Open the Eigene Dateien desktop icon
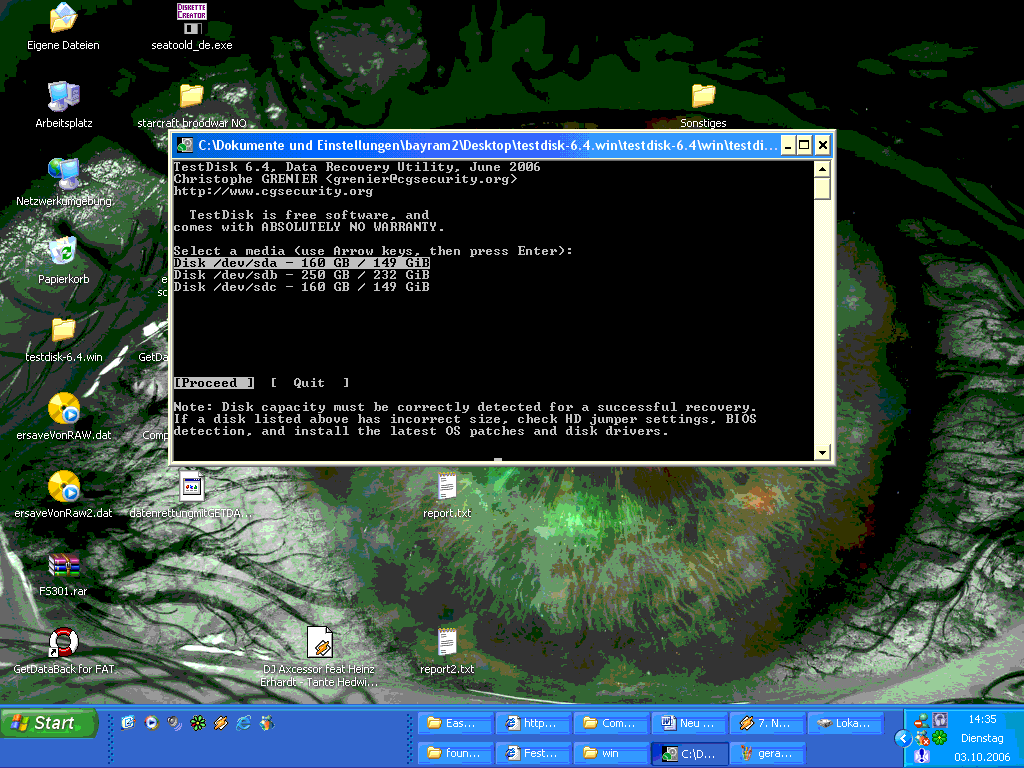The image size is (1024, 768). pos(63,18)
